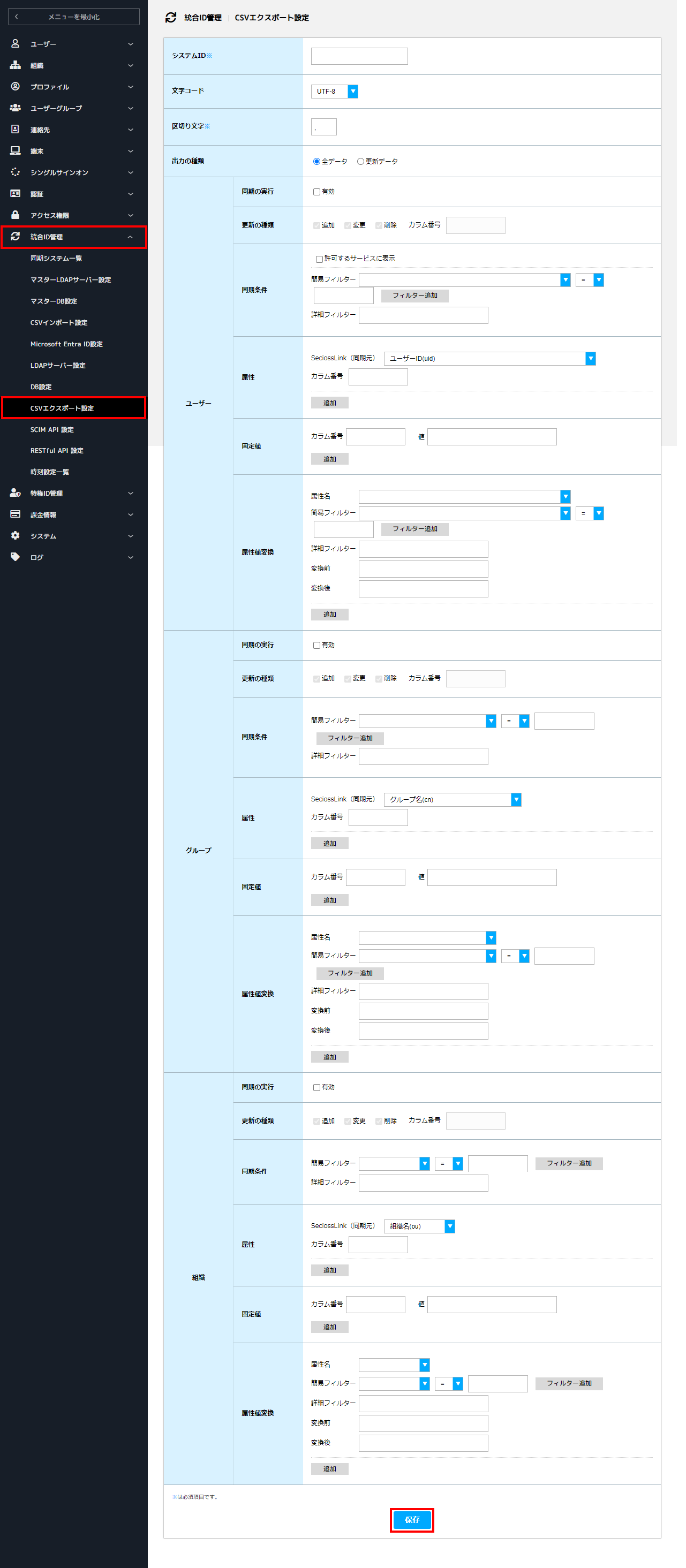This screenshot has width=686, height=1568.
Task: Select the 全データ radio button
Action: [x=316, y=161]
